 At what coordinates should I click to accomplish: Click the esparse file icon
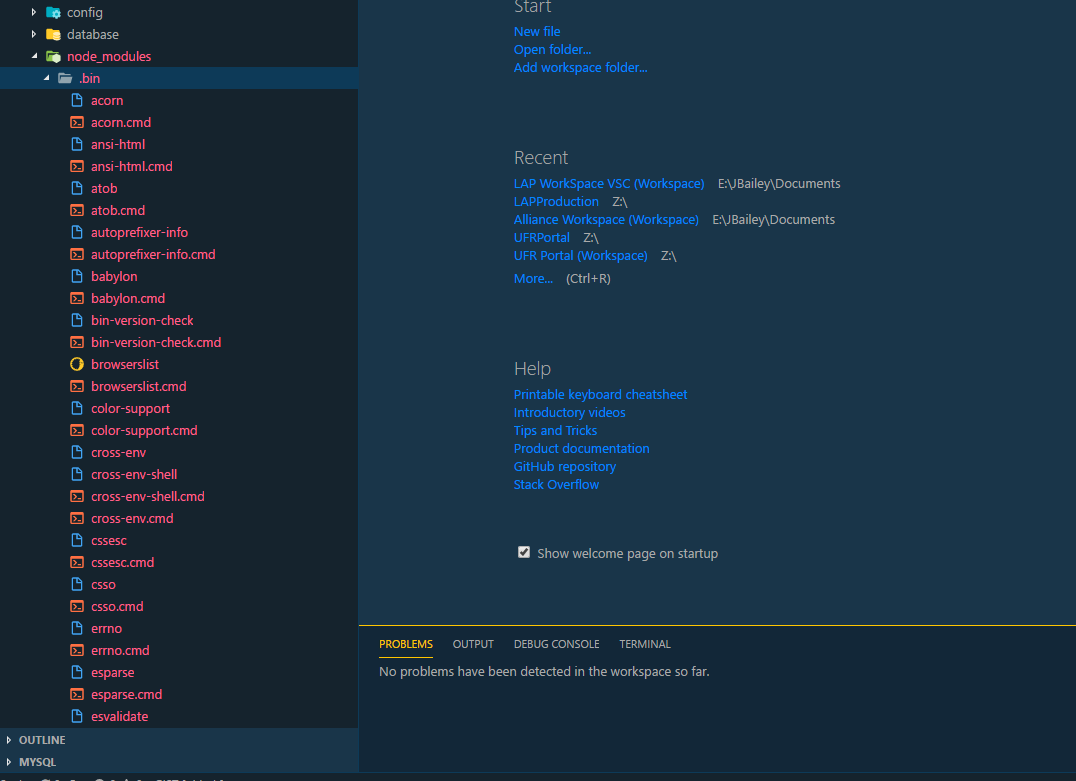click(x=78, y=672)
